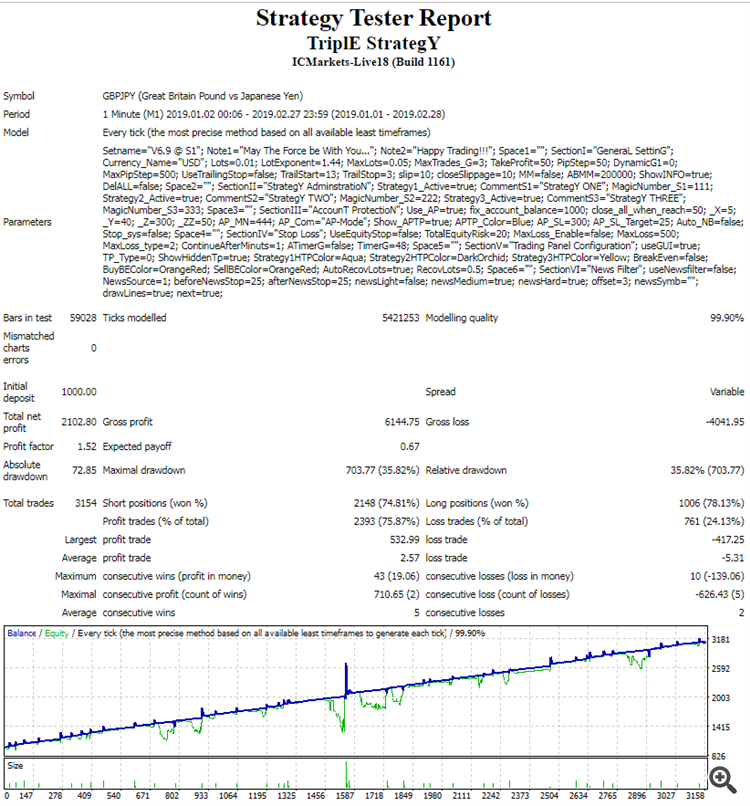Click the 3158 x-axis tick label
This screenshot has height=806, width=750.
[695, 796]
